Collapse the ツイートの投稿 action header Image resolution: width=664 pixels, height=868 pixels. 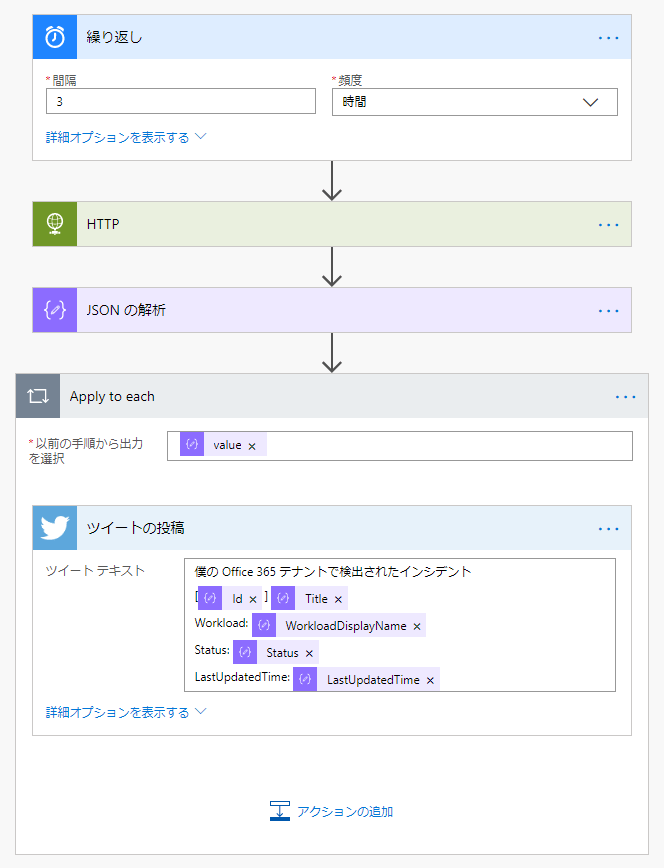(x=332, y=528)
